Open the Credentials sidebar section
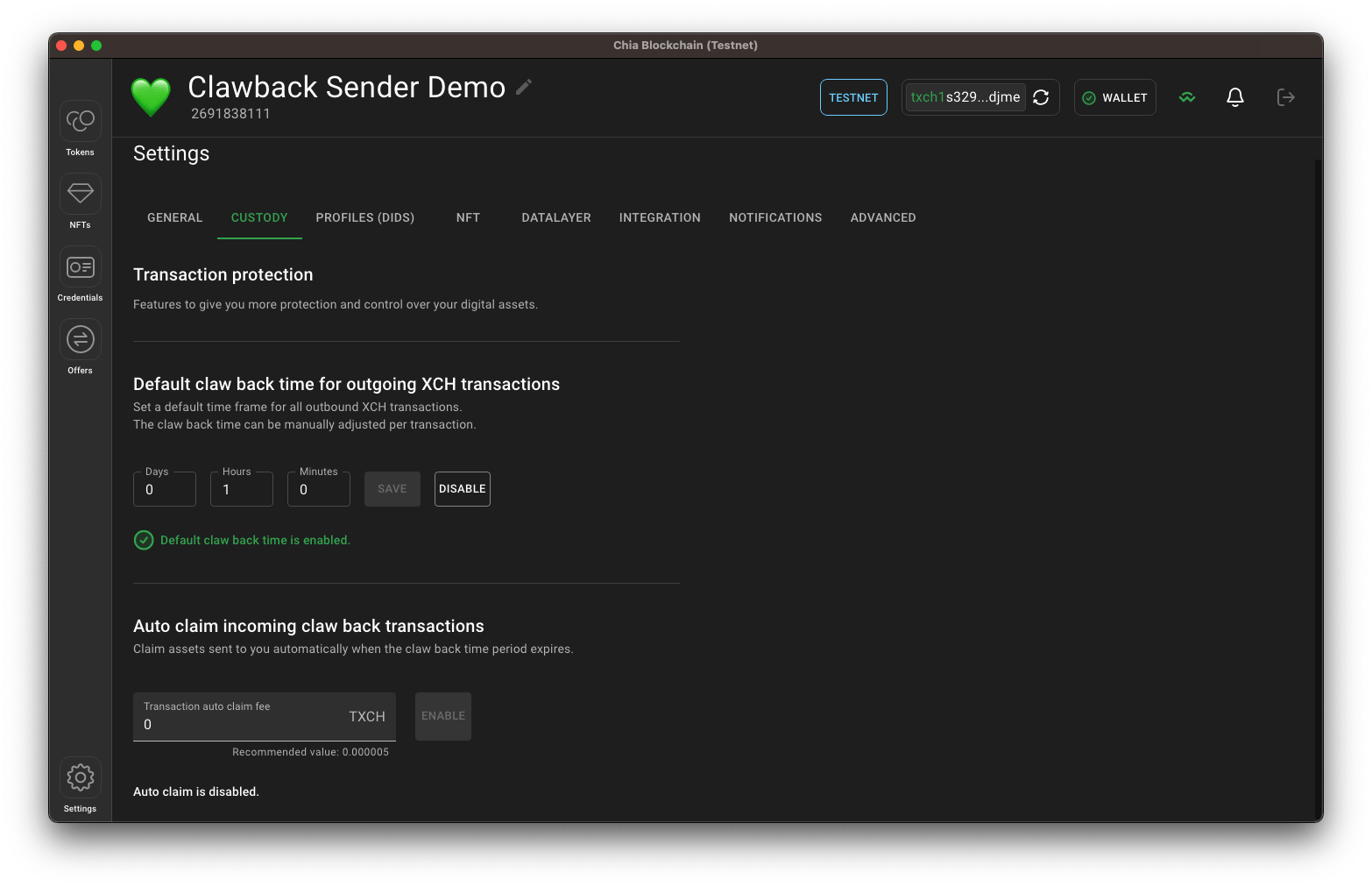The width and height of the screenshot is (1372, 887). 80,266
